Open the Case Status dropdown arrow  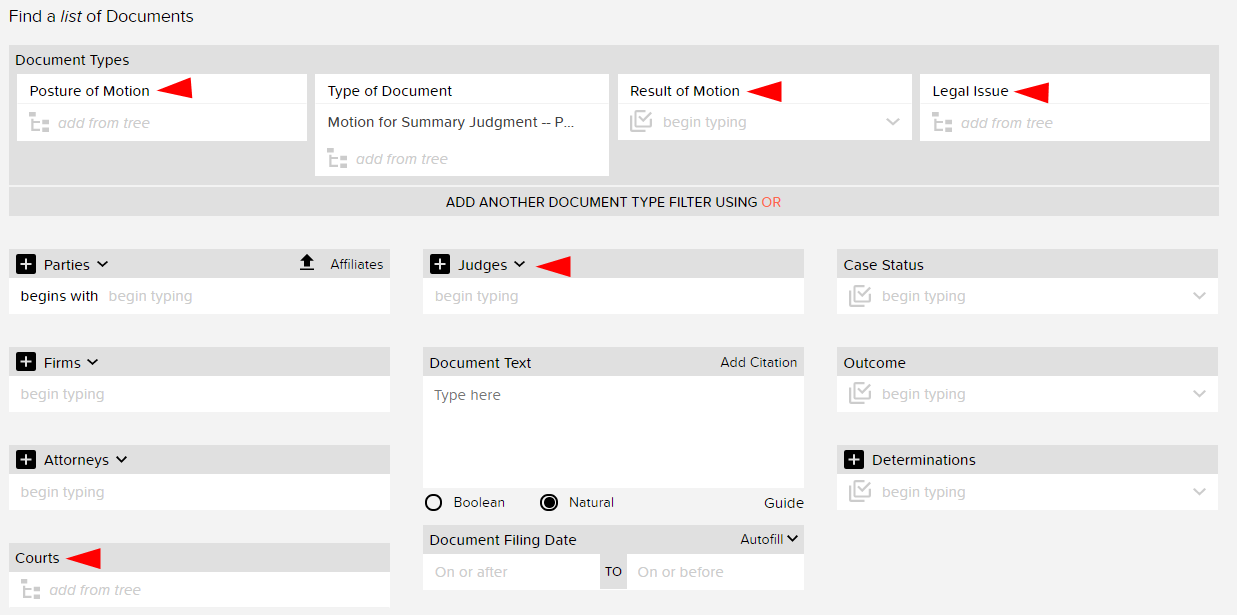click(x=1199, y=296)
